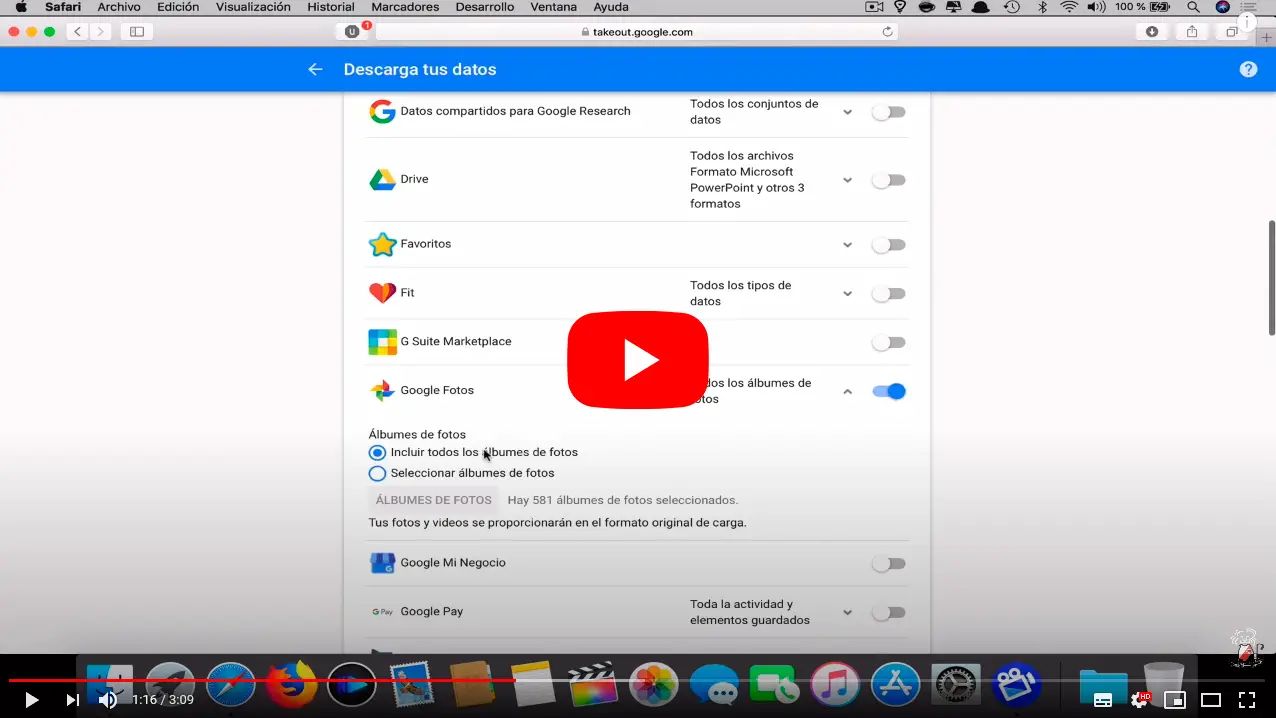Open the Edición menu

point(178,7)
